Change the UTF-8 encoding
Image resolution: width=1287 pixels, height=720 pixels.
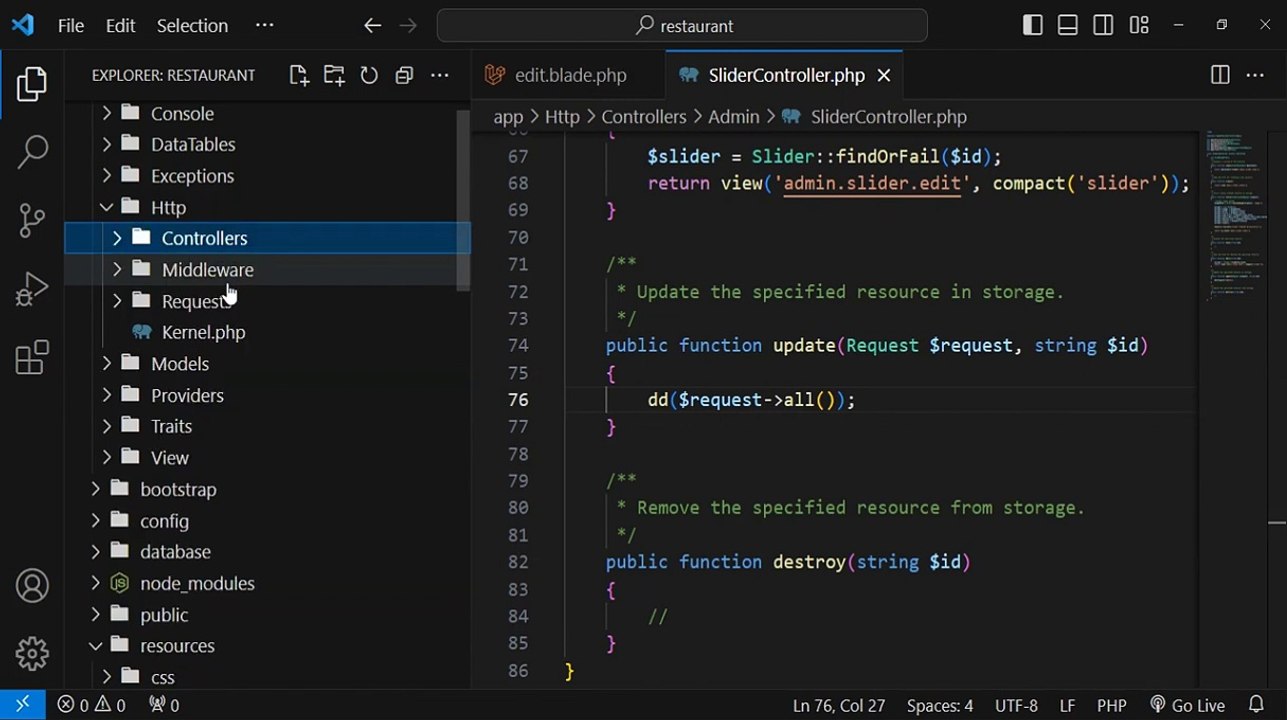[1016, 705]
